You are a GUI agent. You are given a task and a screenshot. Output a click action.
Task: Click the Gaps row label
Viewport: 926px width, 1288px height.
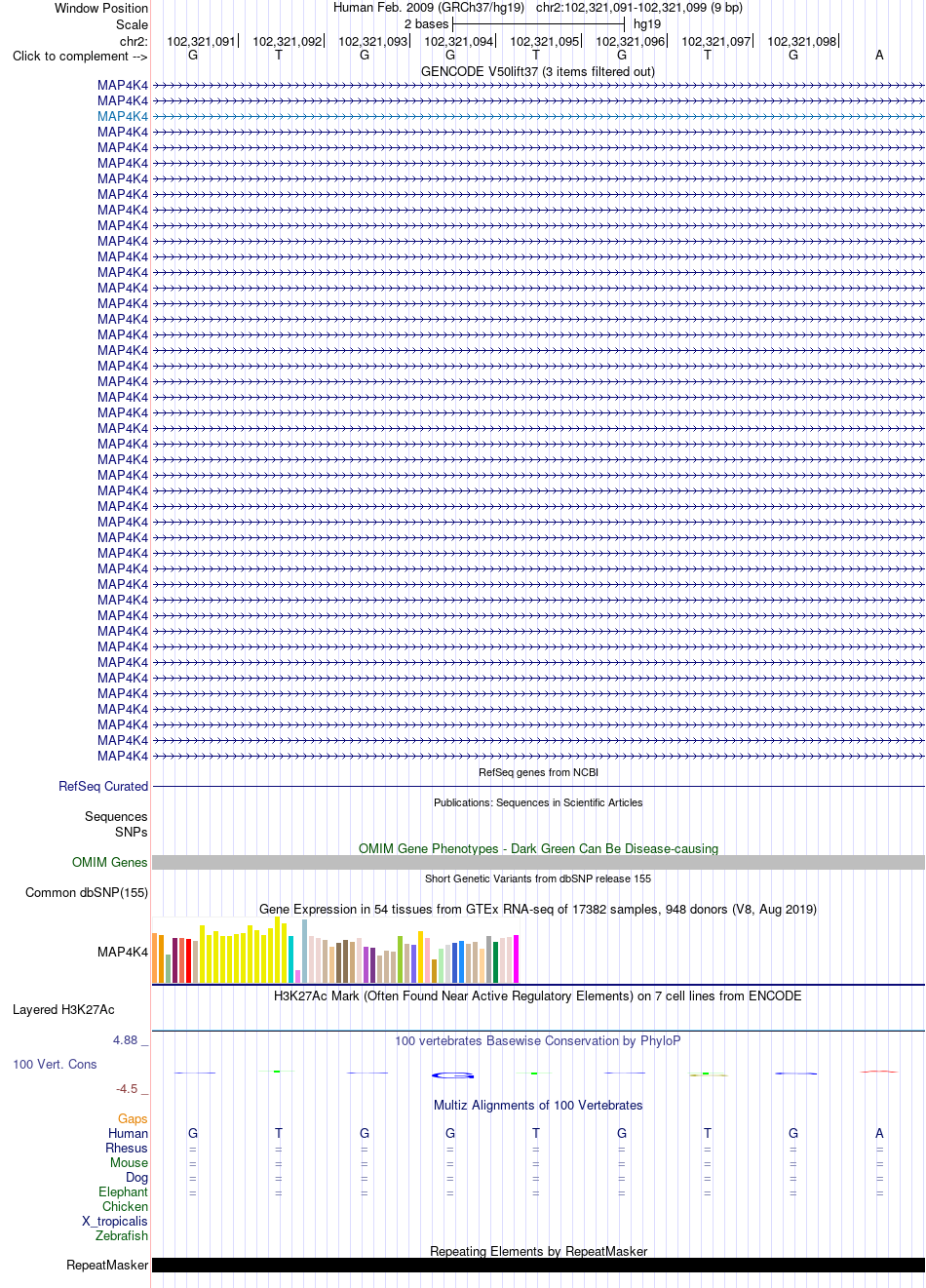click(x=133, y=1118)
